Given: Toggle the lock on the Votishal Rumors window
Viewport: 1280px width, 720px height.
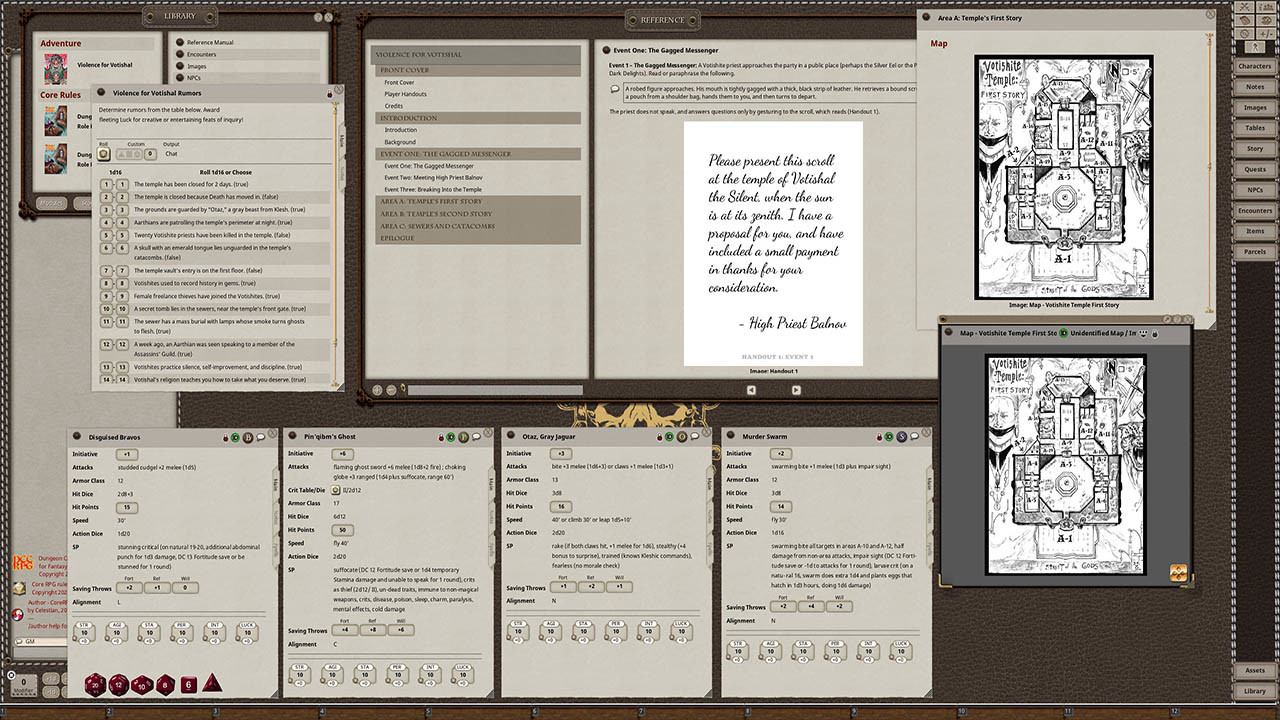Looking at the screenshot, I should tap(328, 93).
